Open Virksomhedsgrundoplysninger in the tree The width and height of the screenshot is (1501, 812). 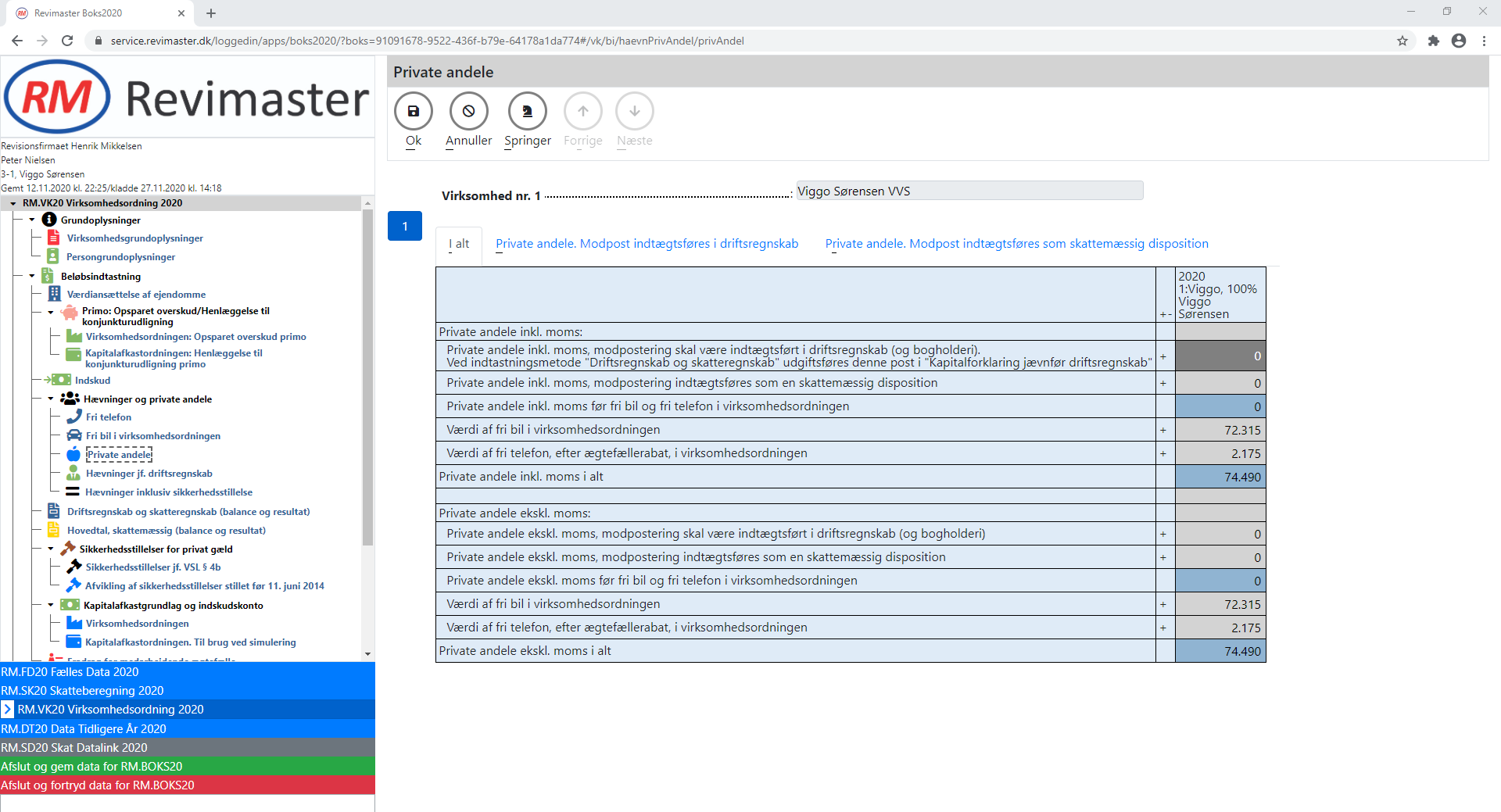(x=134, y=238)
